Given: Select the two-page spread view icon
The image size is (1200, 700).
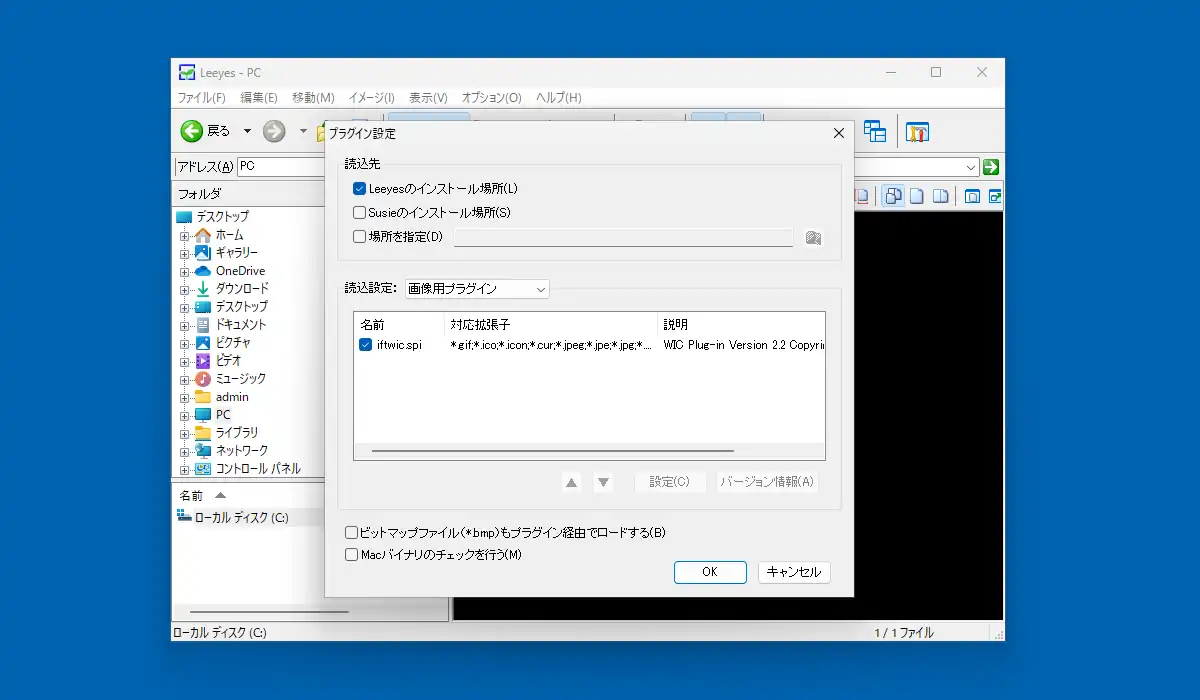Looking at the screenshot, I should tap(939, 196).
